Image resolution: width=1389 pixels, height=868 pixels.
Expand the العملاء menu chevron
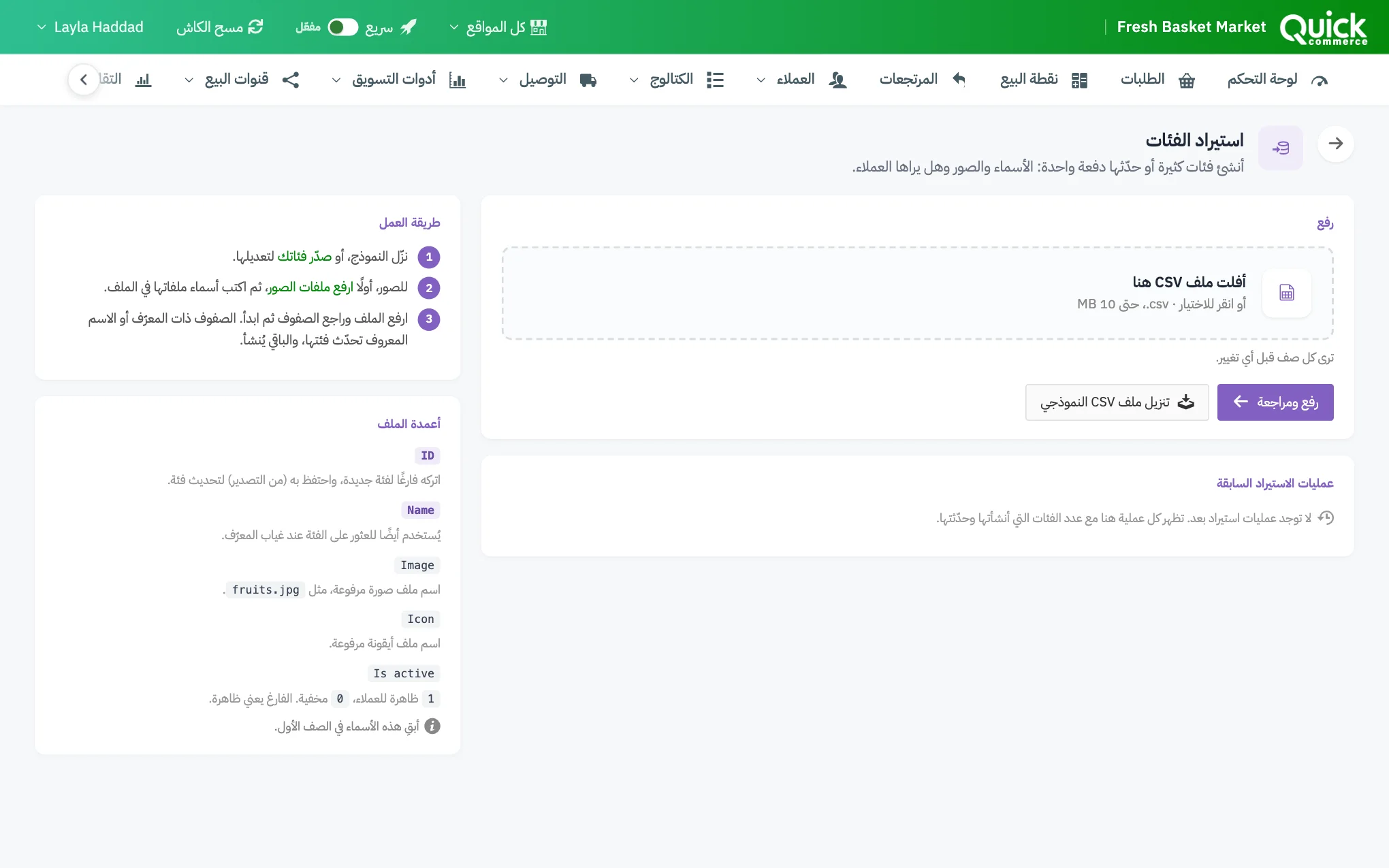pyautogui.click(x=761, y=80)
